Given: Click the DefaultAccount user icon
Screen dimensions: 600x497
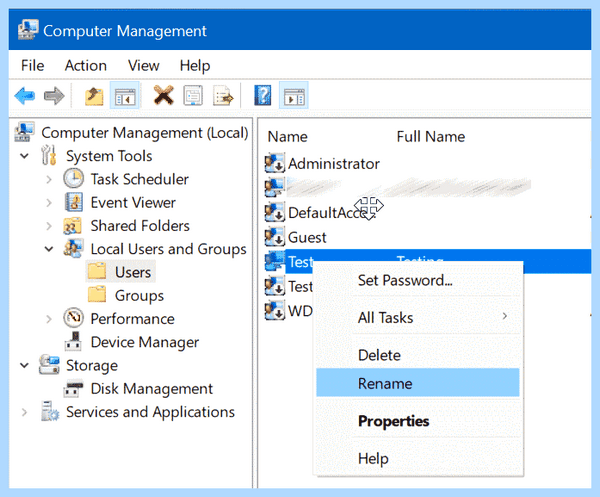Looking at the screenshot, I should pos(275,213).
